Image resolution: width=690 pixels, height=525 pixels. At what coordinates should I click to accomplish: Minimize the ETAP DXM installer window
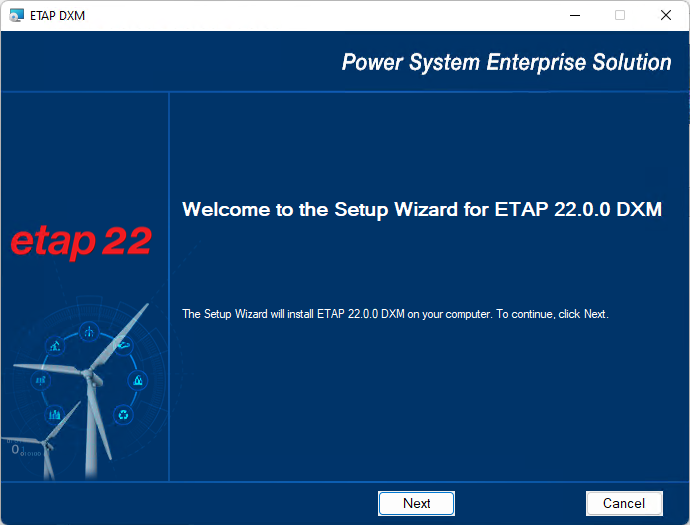click(x=575, y=15)
